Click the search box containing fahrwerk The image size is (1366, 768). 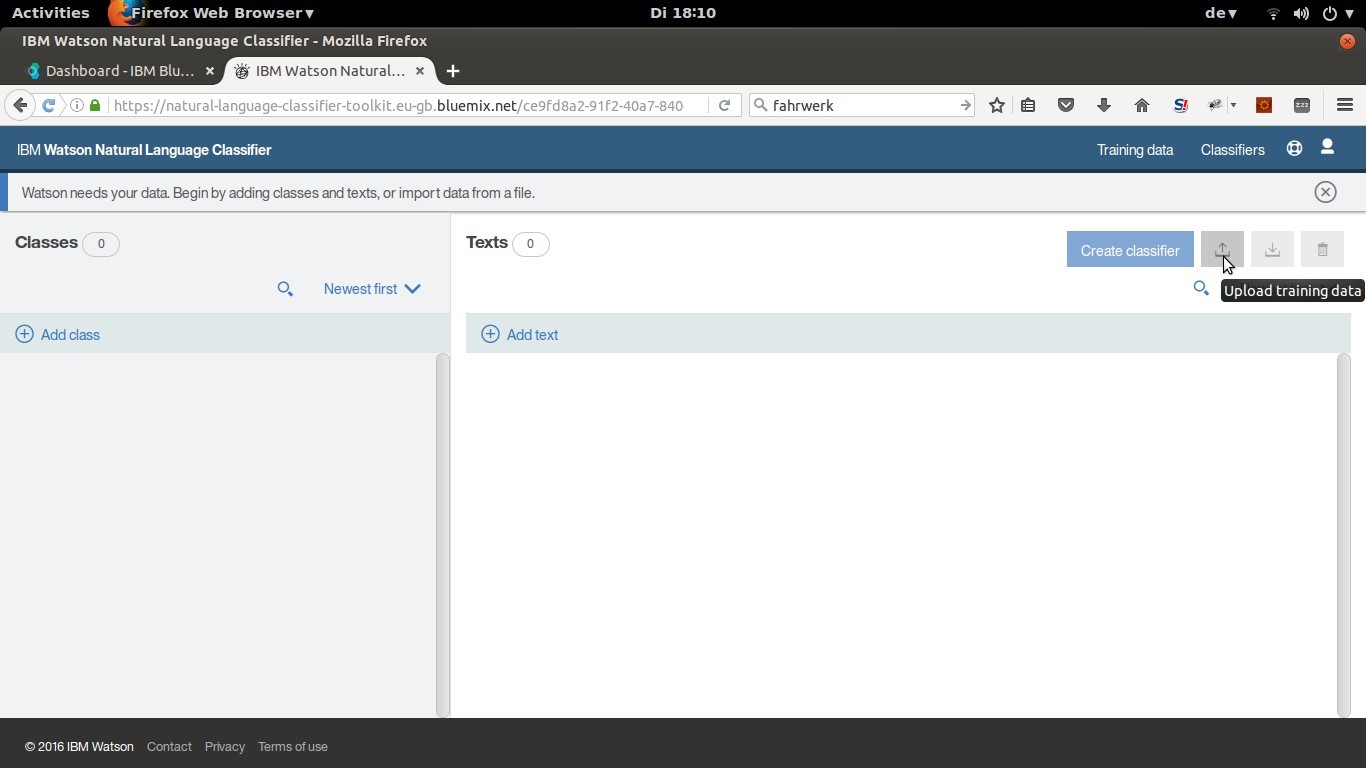860,105
